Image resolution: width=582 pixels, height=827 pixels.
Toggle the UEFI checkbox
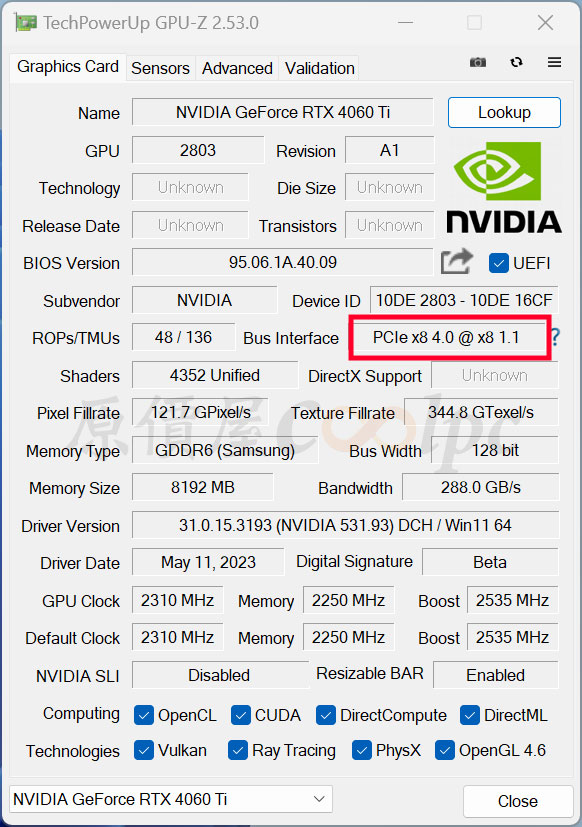coord(499,263)
